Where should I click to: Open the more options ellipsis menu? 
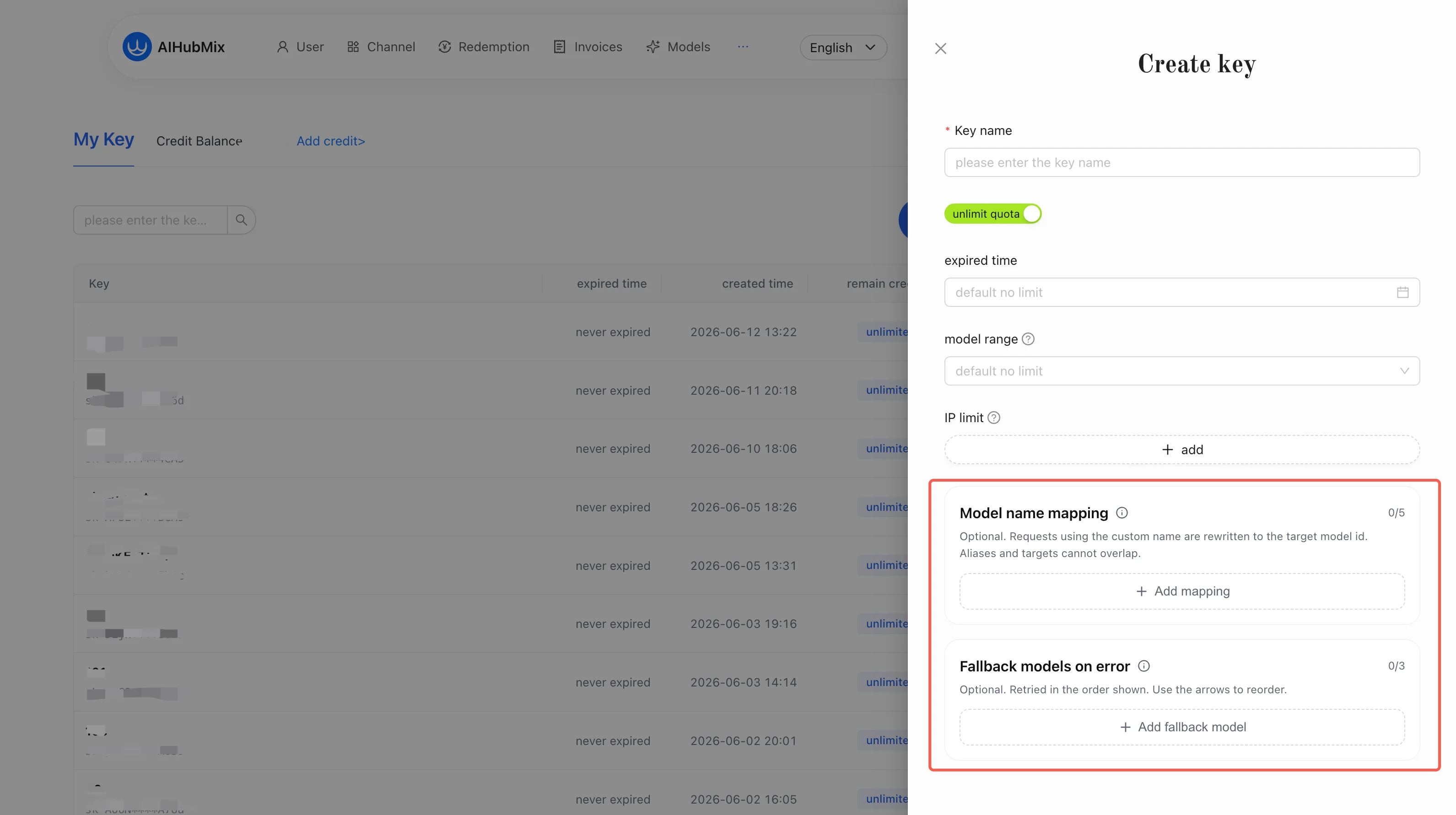743,47
